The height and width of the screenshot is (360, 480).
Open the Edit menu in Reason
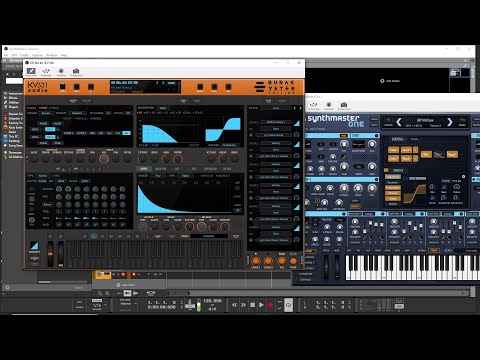tap(14, 55)
